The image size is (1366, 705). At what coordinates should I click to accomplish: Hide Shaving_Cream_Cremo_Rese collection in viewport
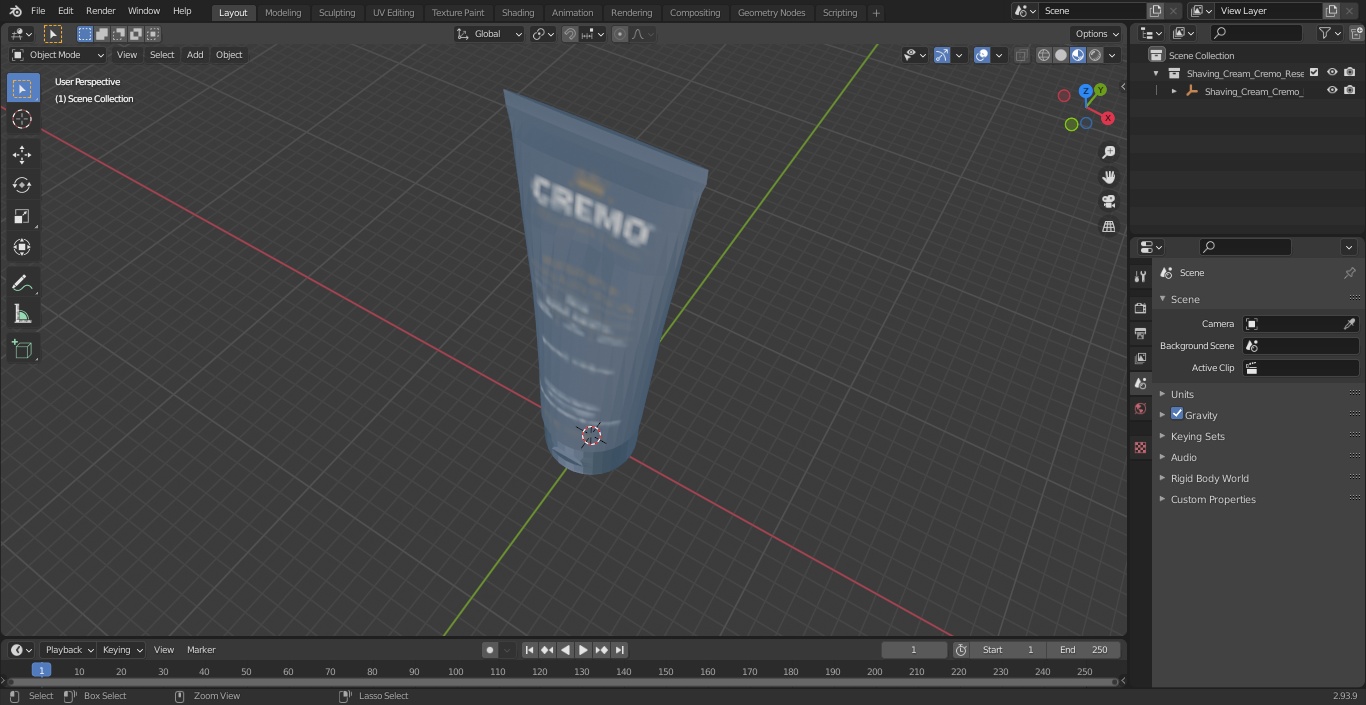click(x=1332, y=73)
